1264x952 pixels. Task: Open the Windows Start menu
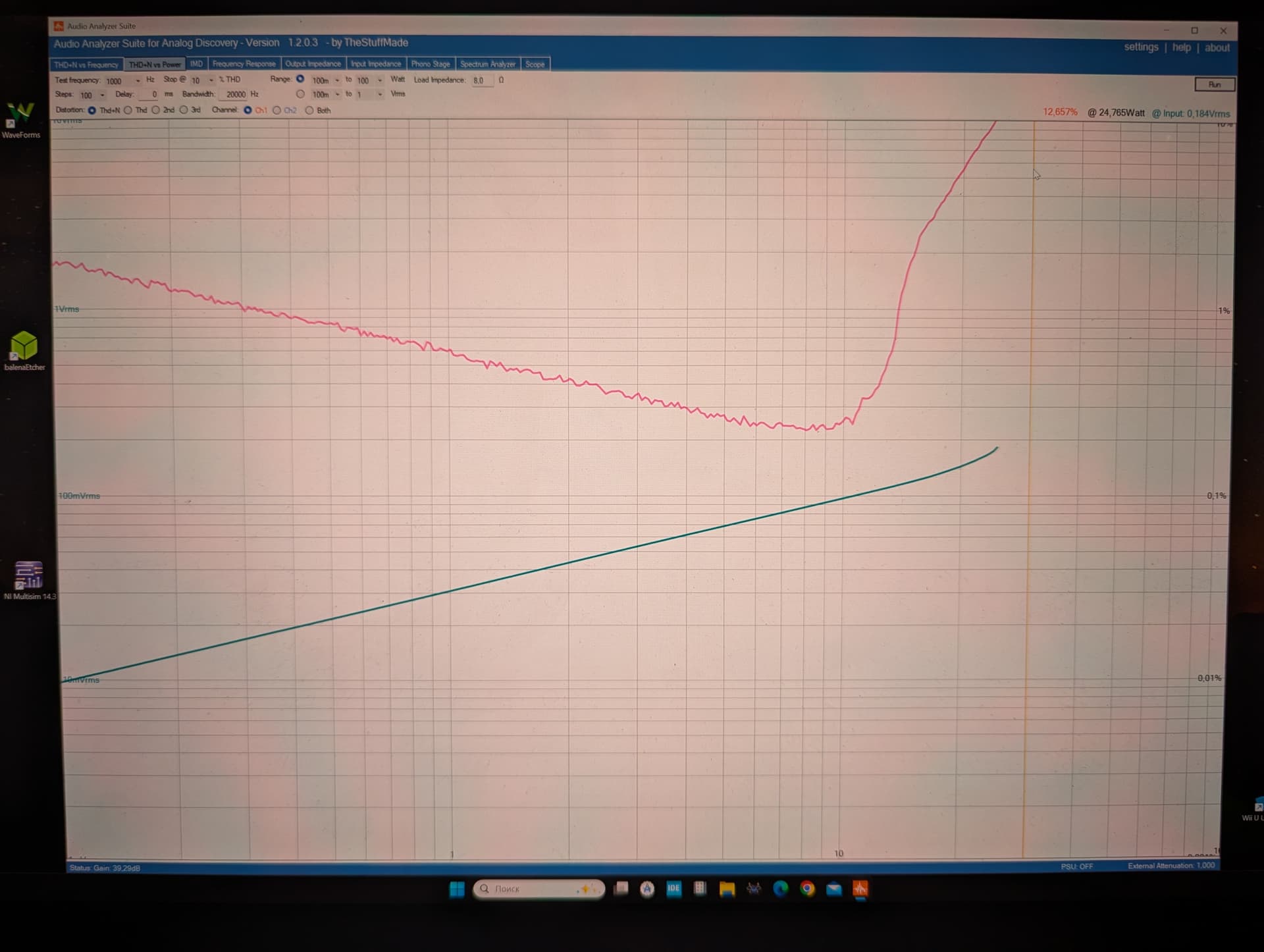point(457,889)
